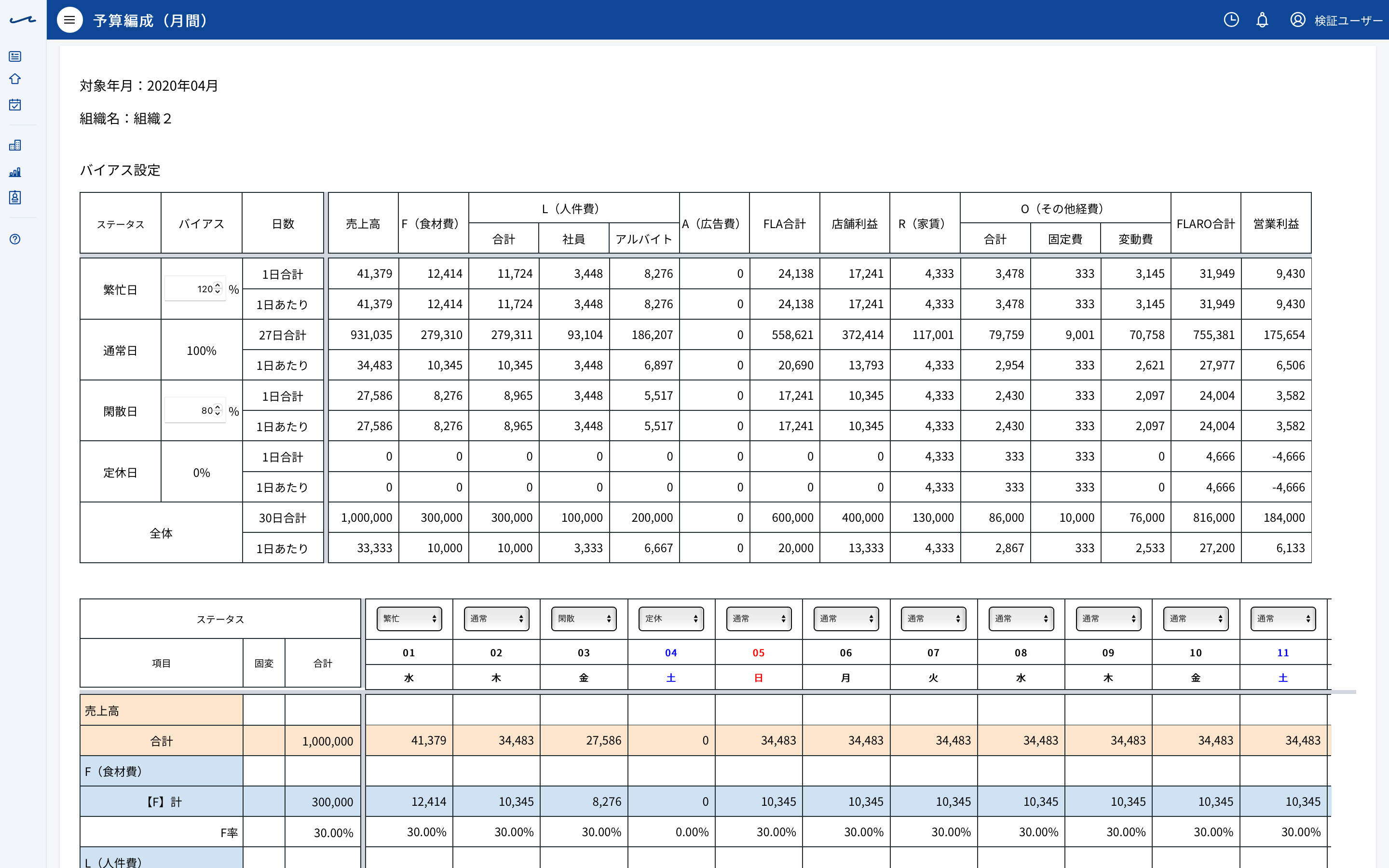Click the 営業利益 column header
This screenshot has height=868, width=1389.
[x=1276, y=223]
